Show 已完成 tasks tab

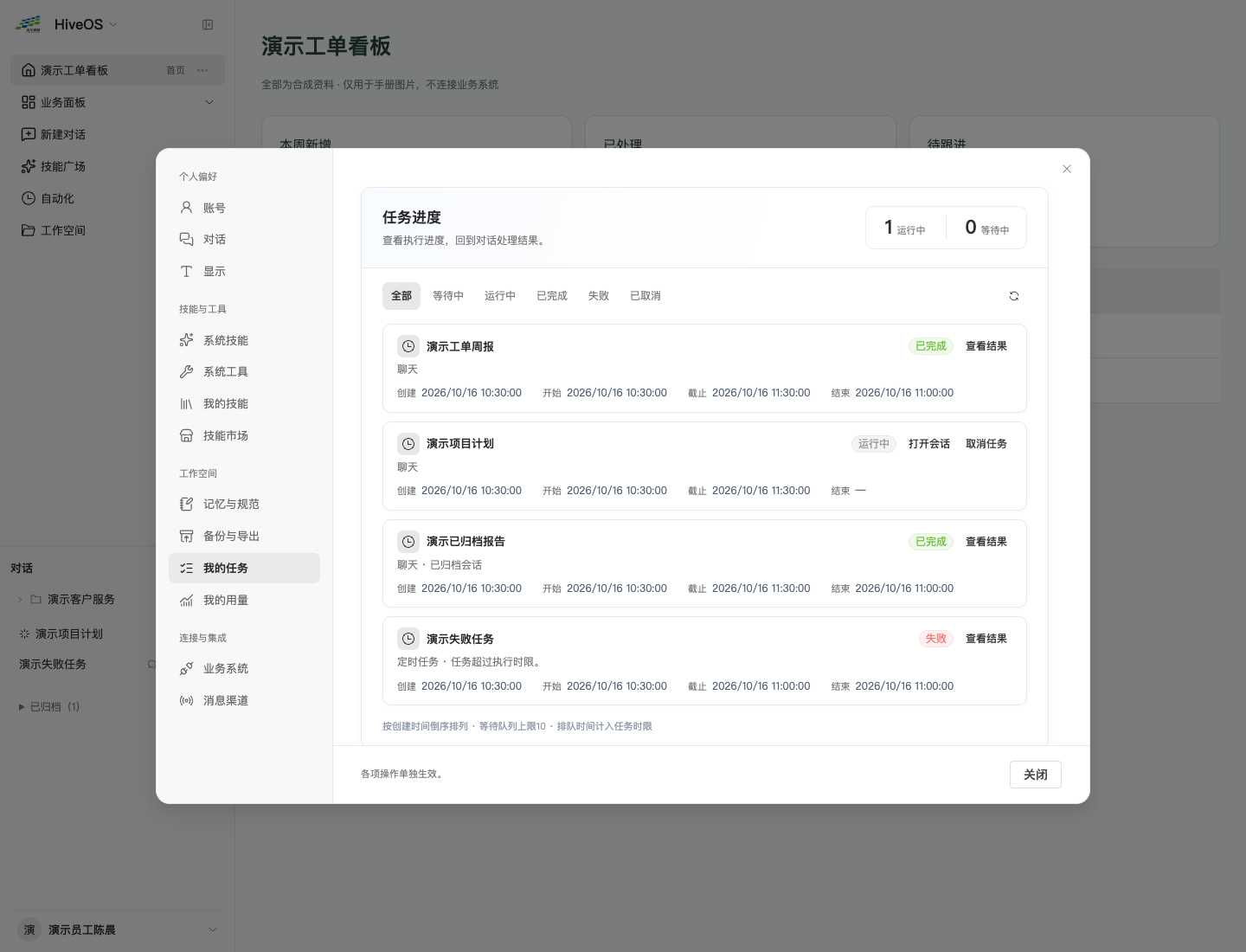tap(552, 296)
